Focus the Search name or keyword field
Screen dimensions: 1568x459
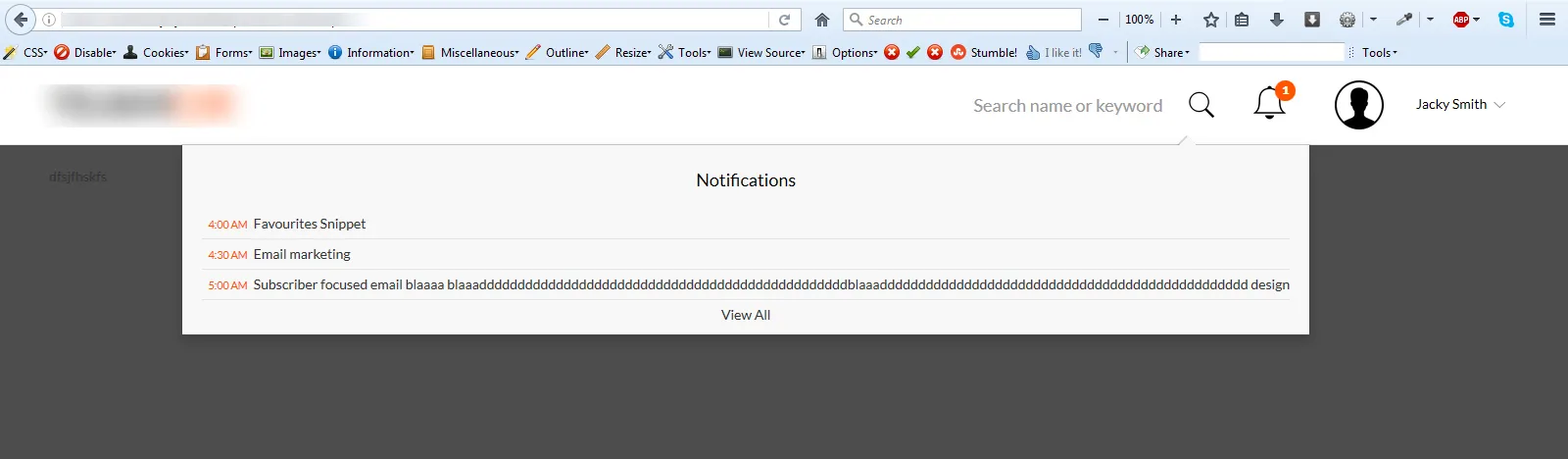1068,105
